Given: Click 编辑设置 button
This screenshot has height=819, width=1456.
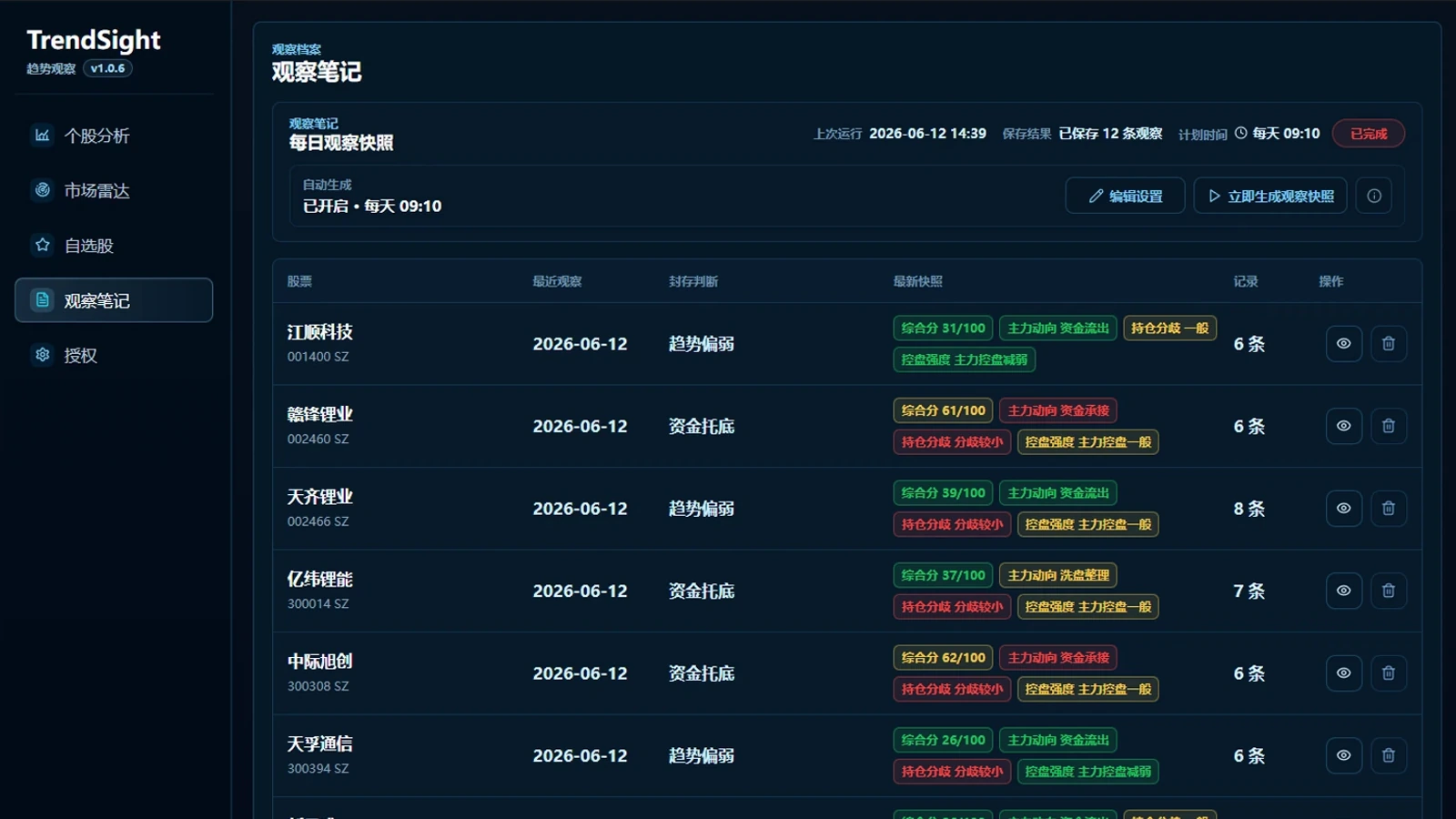Looking at the screenshot, I should 1126,196.
